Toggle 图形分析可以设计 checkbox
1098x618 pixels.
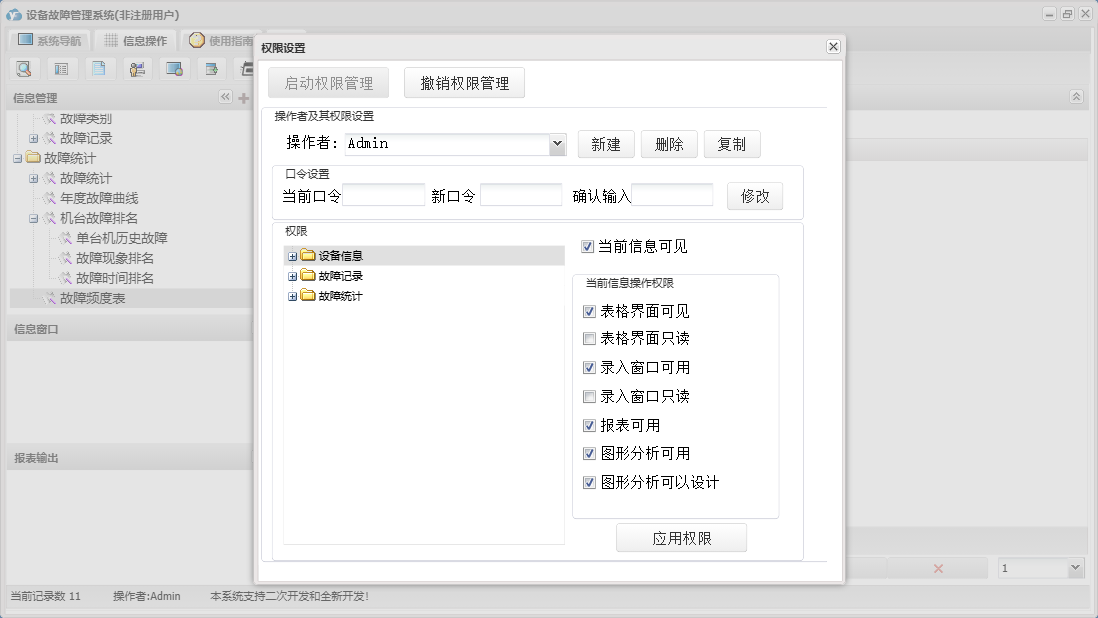coord(589,482)
